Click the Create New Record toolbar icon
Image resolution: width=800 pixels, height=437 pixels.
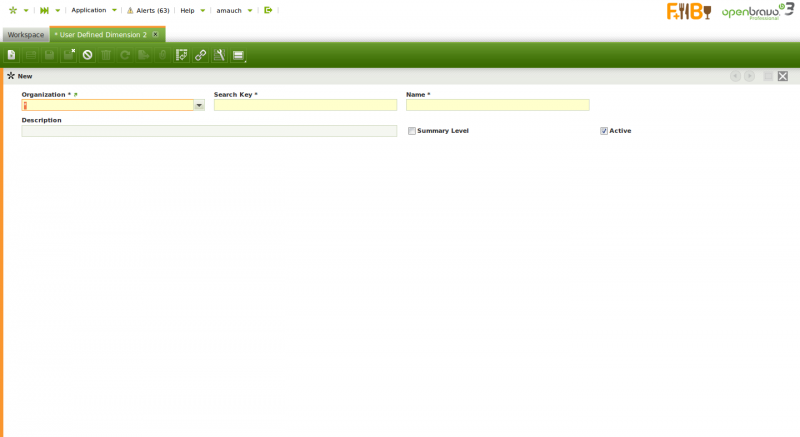(12, 55)
